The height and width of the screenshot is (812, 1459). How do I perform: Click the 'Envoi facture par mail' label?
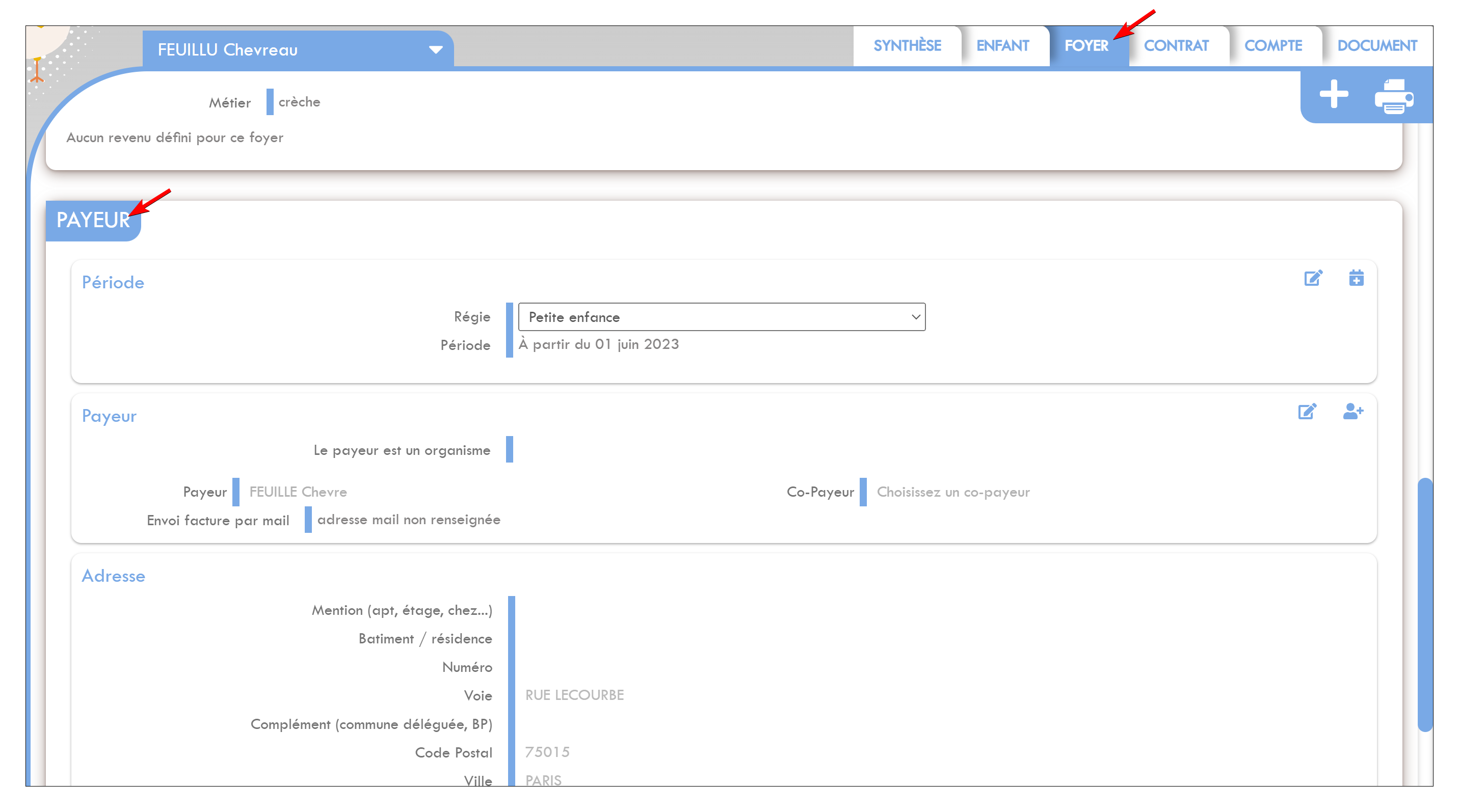(218, 521)
